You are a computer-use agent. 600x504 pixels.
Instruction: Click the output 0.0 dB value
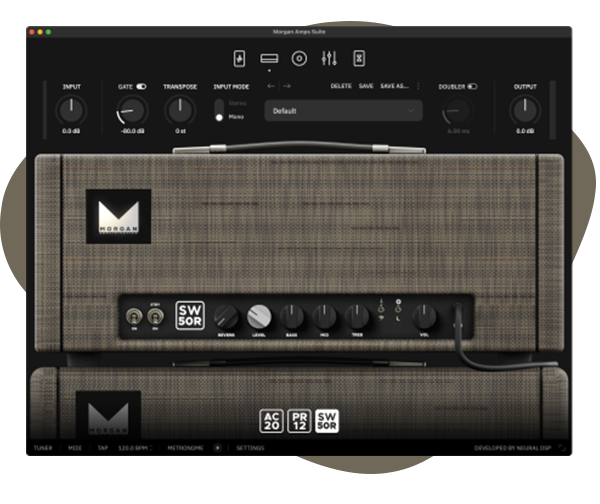click(x=525, y=131)
